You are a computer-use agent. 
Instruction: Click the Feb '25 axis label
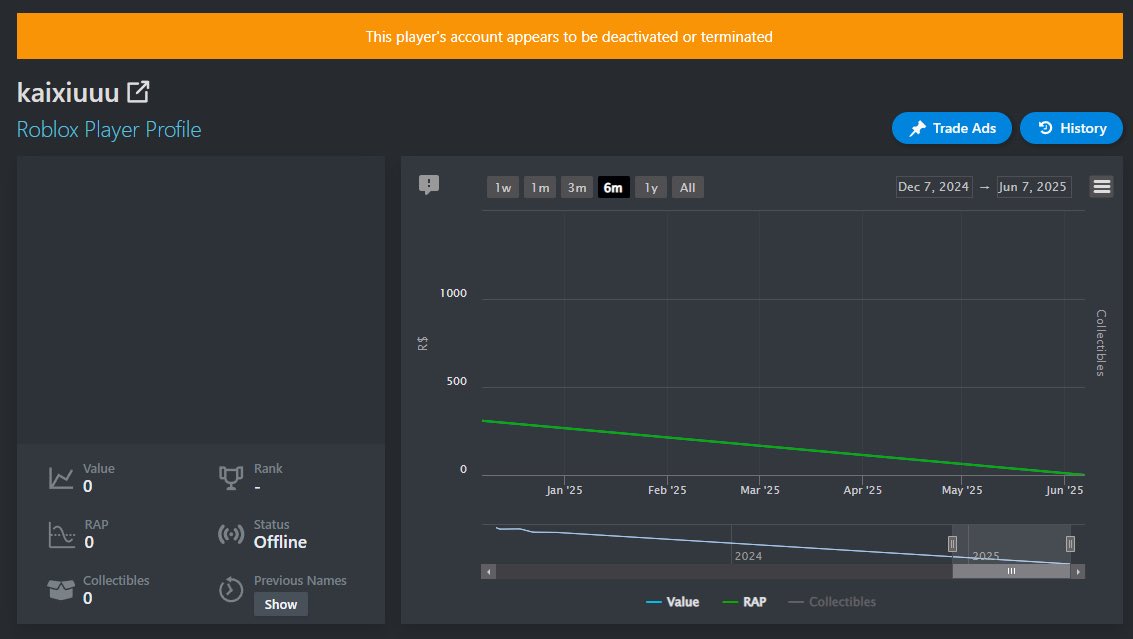tap(667, 490)
